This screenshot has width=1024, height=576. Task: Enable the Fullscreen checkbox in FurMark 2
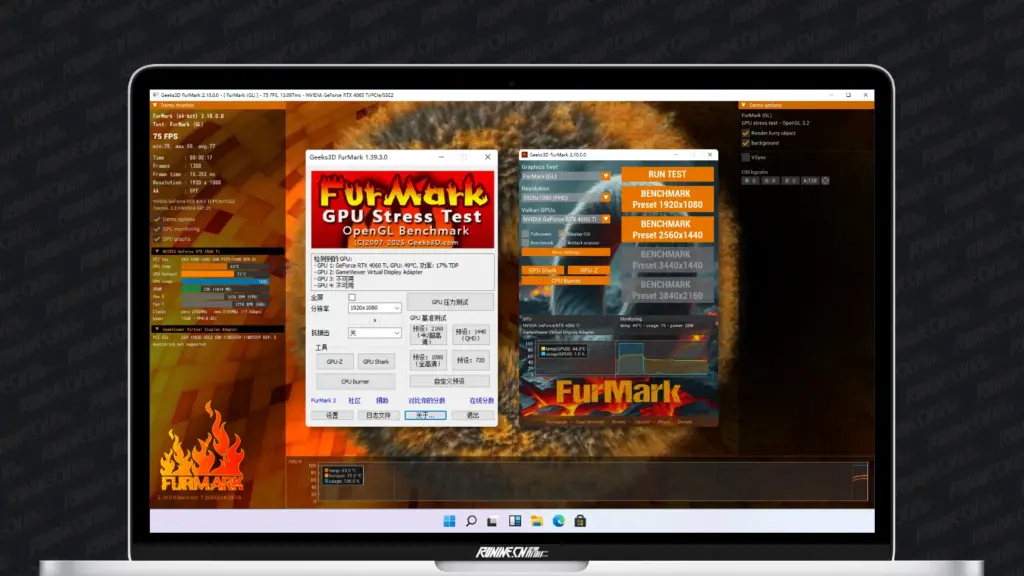pos(525,234)
